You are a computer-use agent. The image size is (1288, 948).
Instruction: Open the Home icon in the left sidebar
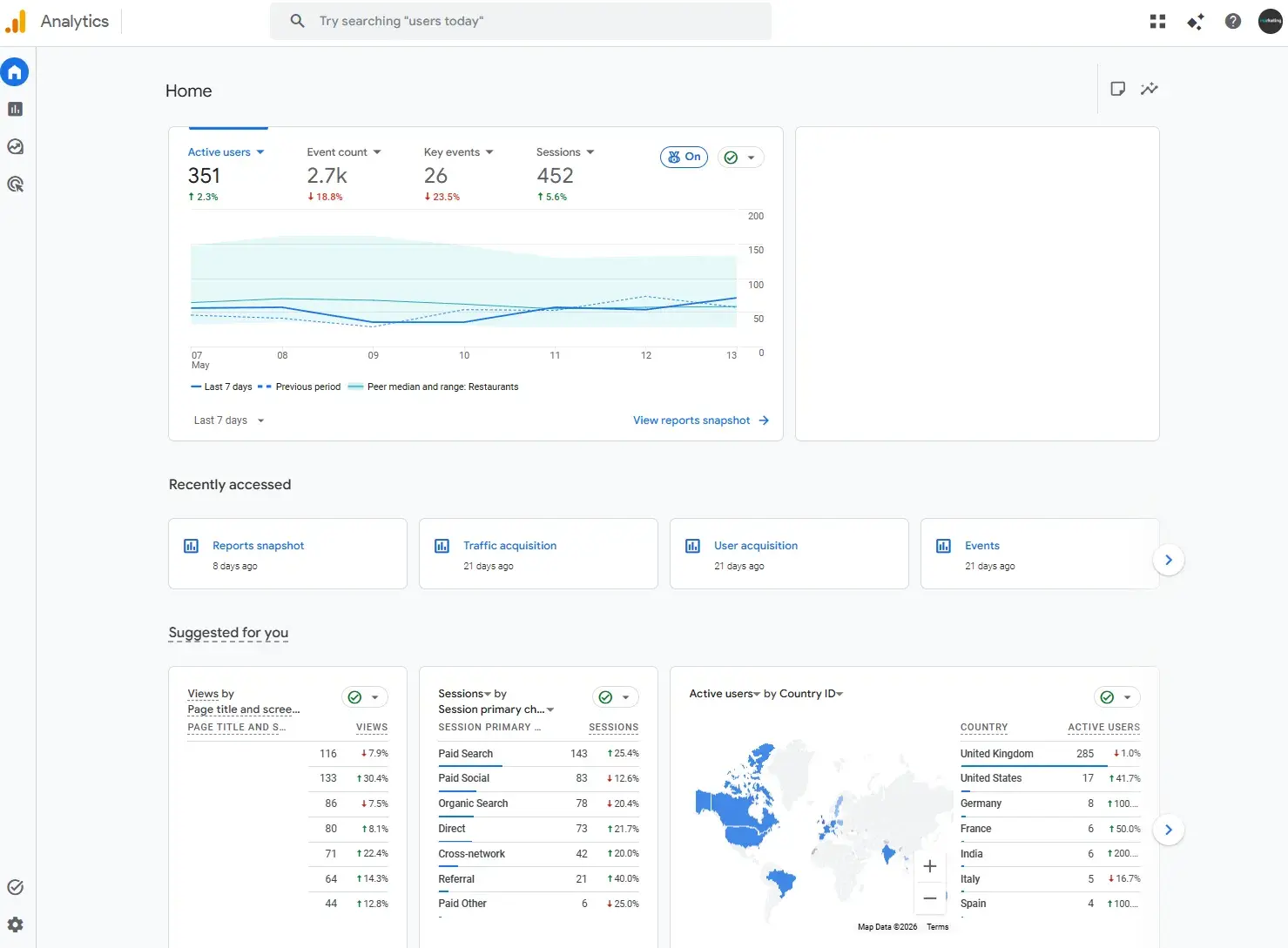click(x=15, y=71)
